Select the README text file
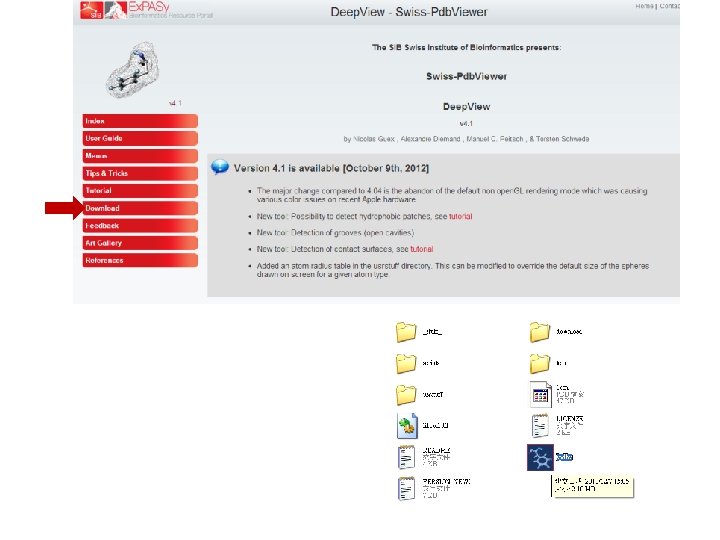The width and height of the screenshot is (720, 540). (423, 457)
